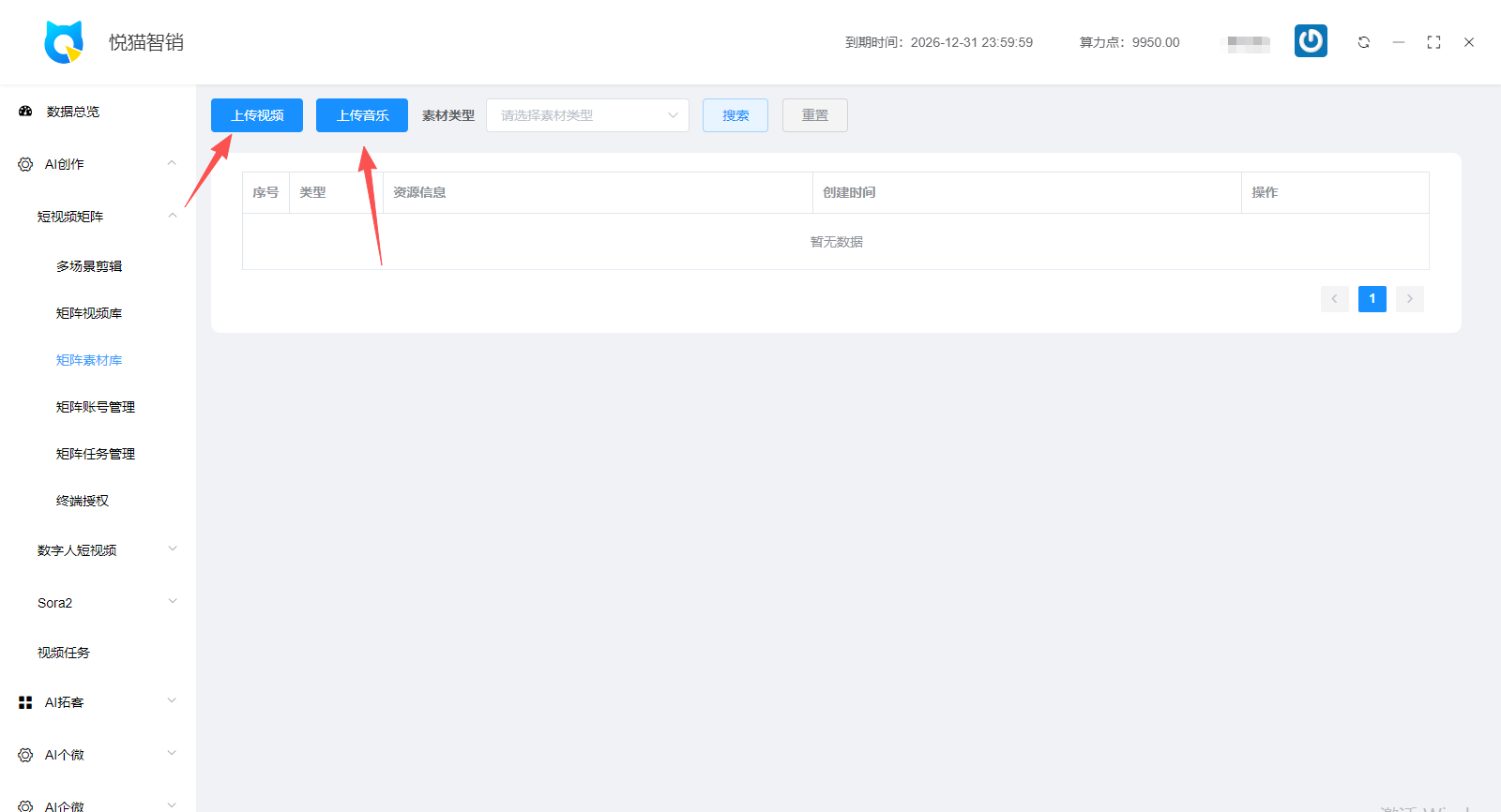Click the AI个微 gear icon
This screenshot has height=812, width=1501.
click(25, 755)
